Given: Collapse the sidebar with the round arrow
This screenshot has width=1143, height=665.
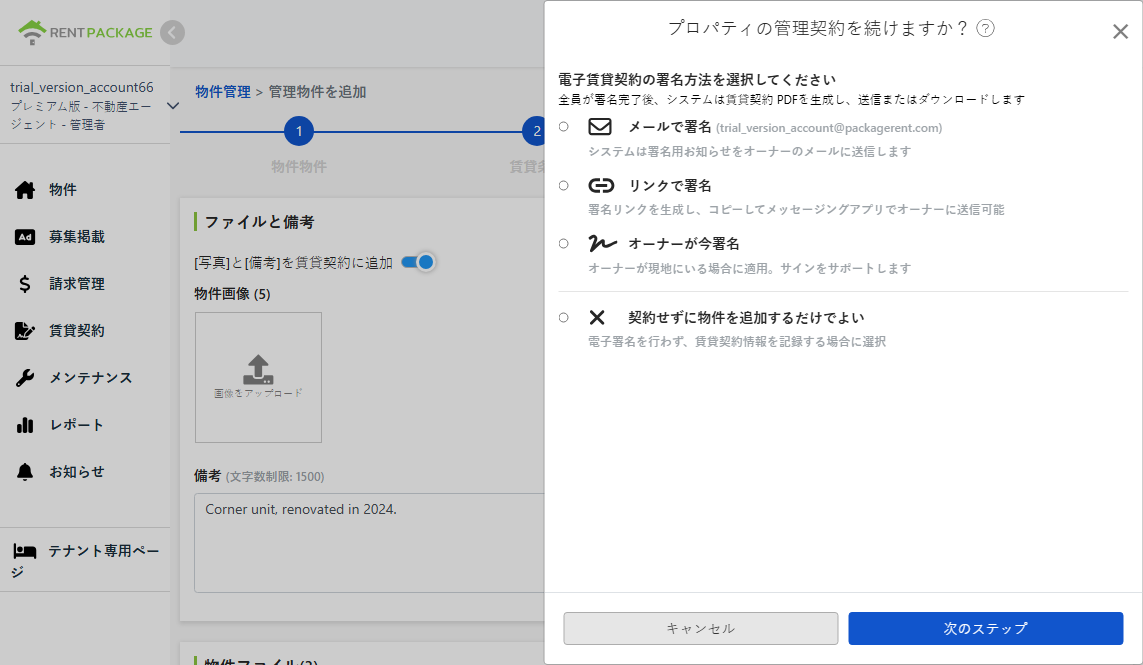Looking at the screenshot, I should [x=172, y=32].
